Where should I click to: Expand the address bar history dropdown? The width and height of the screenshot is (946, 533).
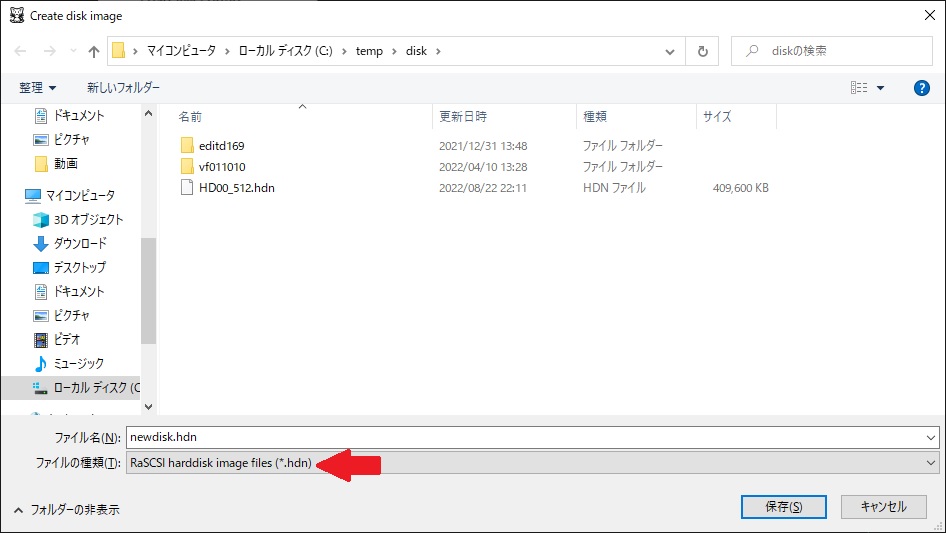[x=670, y=51]
